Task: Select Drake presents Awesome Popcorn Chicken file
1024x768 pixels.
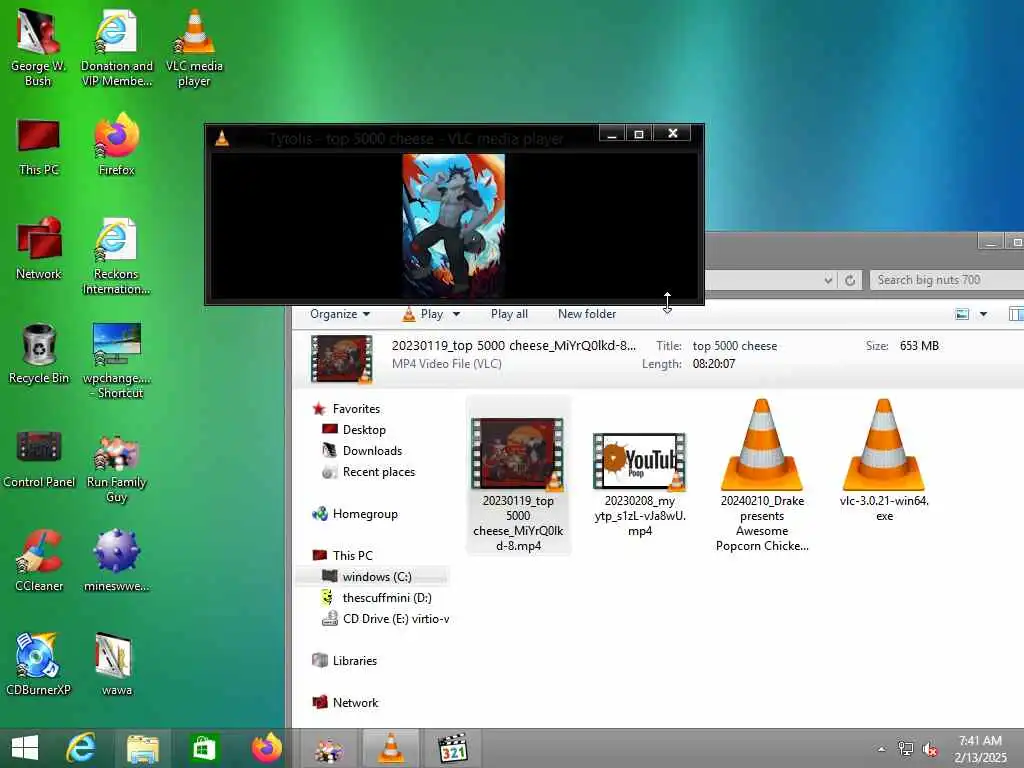Action: 762,477
